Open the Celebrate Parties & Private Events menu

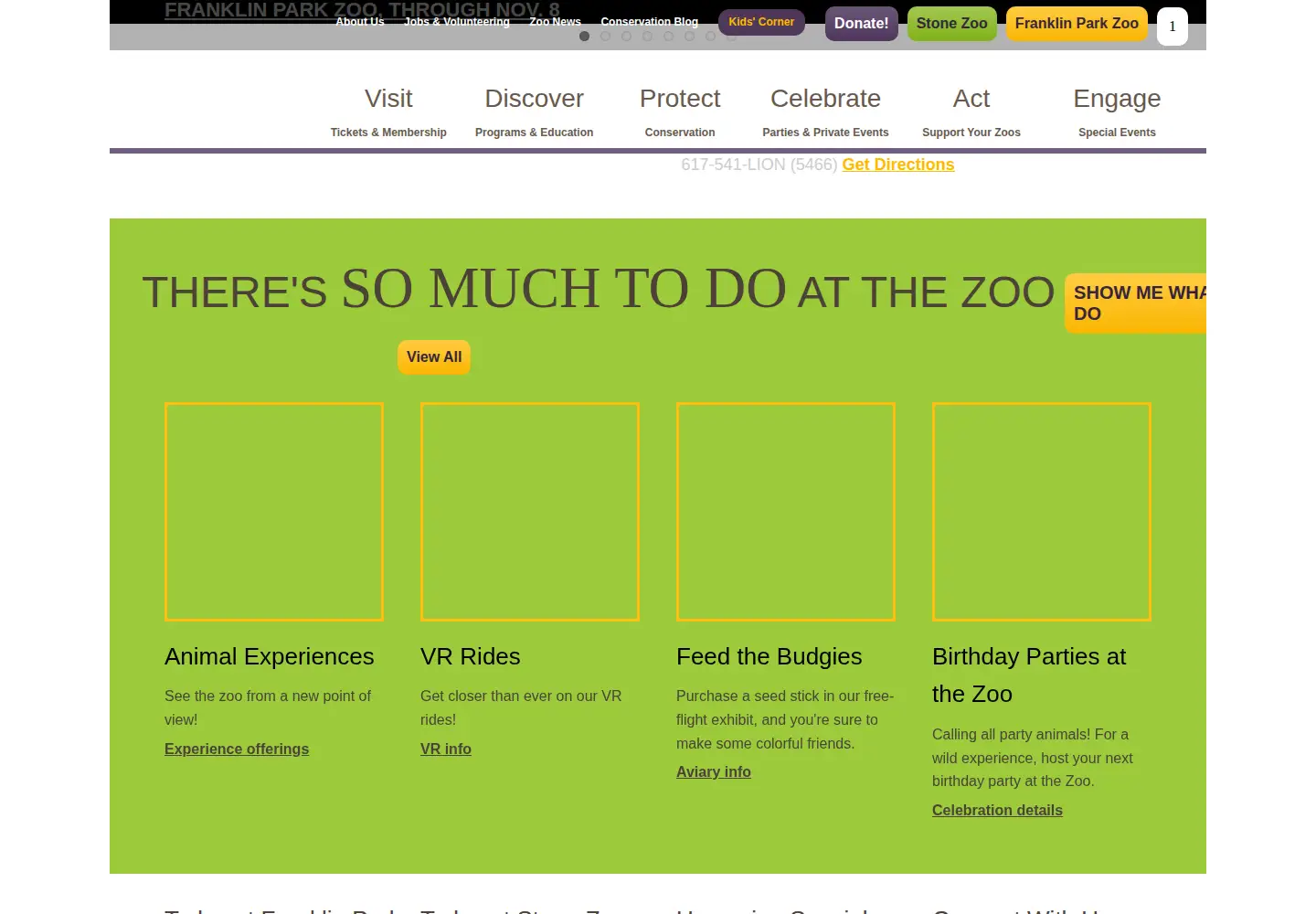825,112
